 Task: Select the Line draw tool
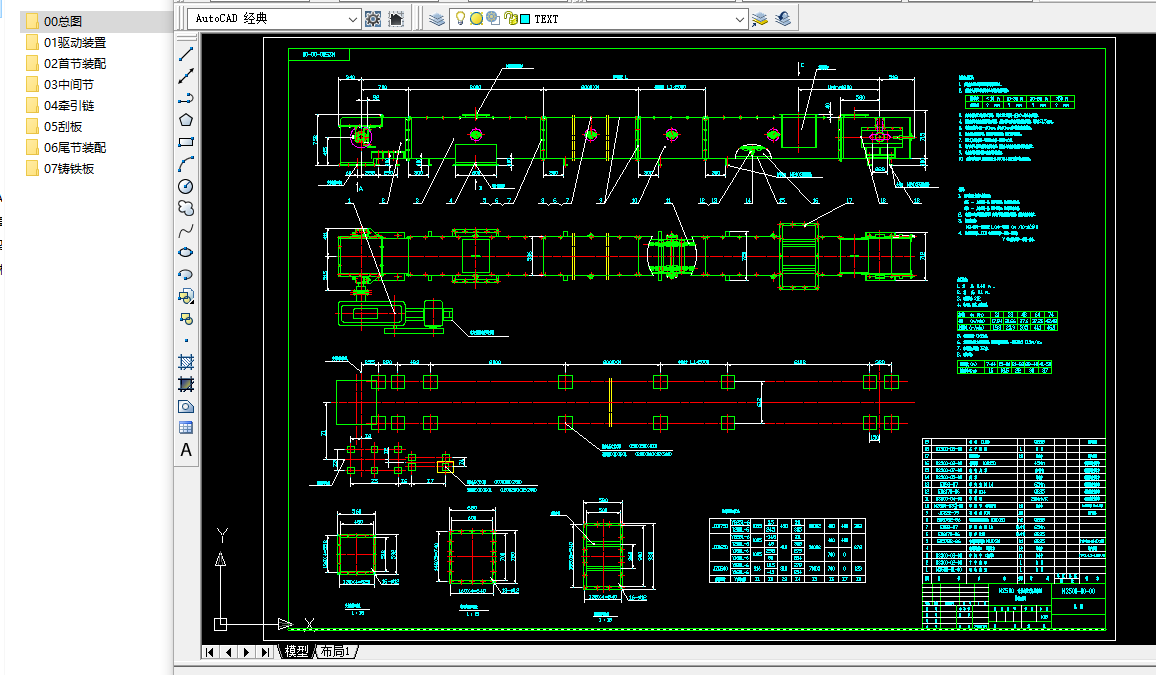tap(186, 54)
